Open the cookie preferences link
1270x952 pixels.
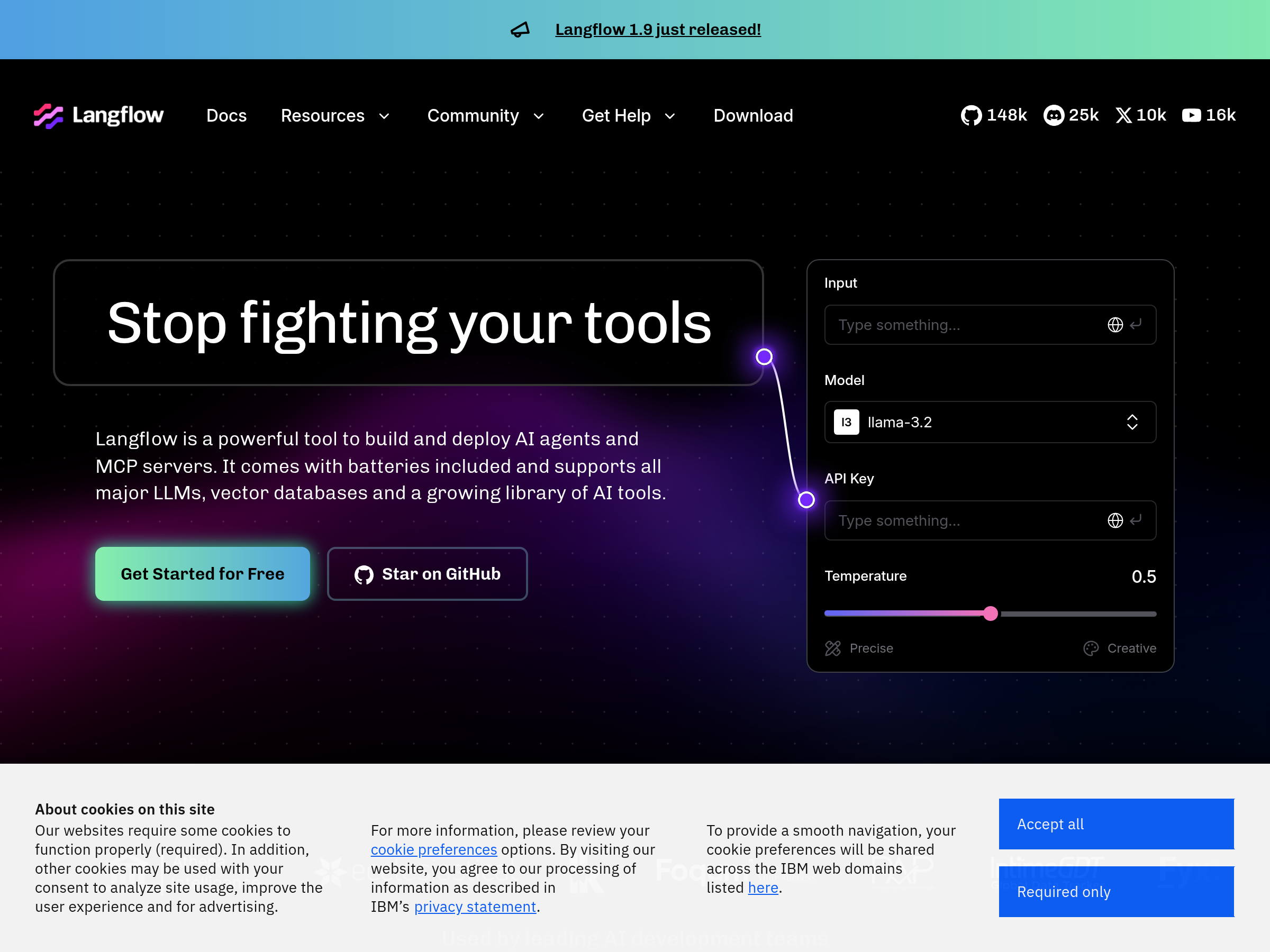pyautogui.click(x=433, y=850)
